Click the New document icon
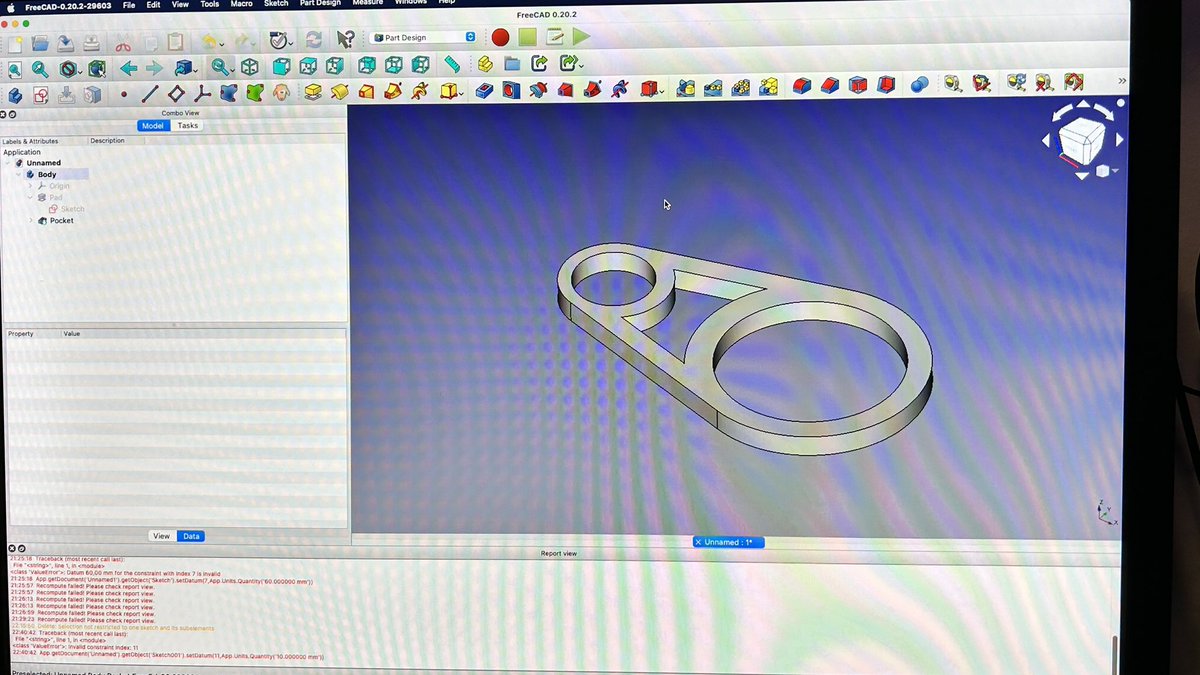This screenshot has height=675, width=1200. [14, 43]
